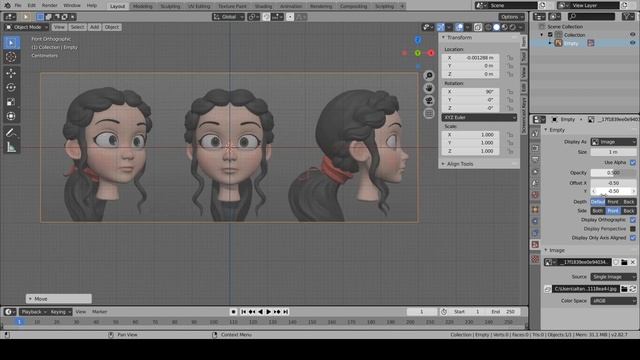The image size is (640, 360).
Task: Click the Size value slider
Action: click(x=613, y=152)
